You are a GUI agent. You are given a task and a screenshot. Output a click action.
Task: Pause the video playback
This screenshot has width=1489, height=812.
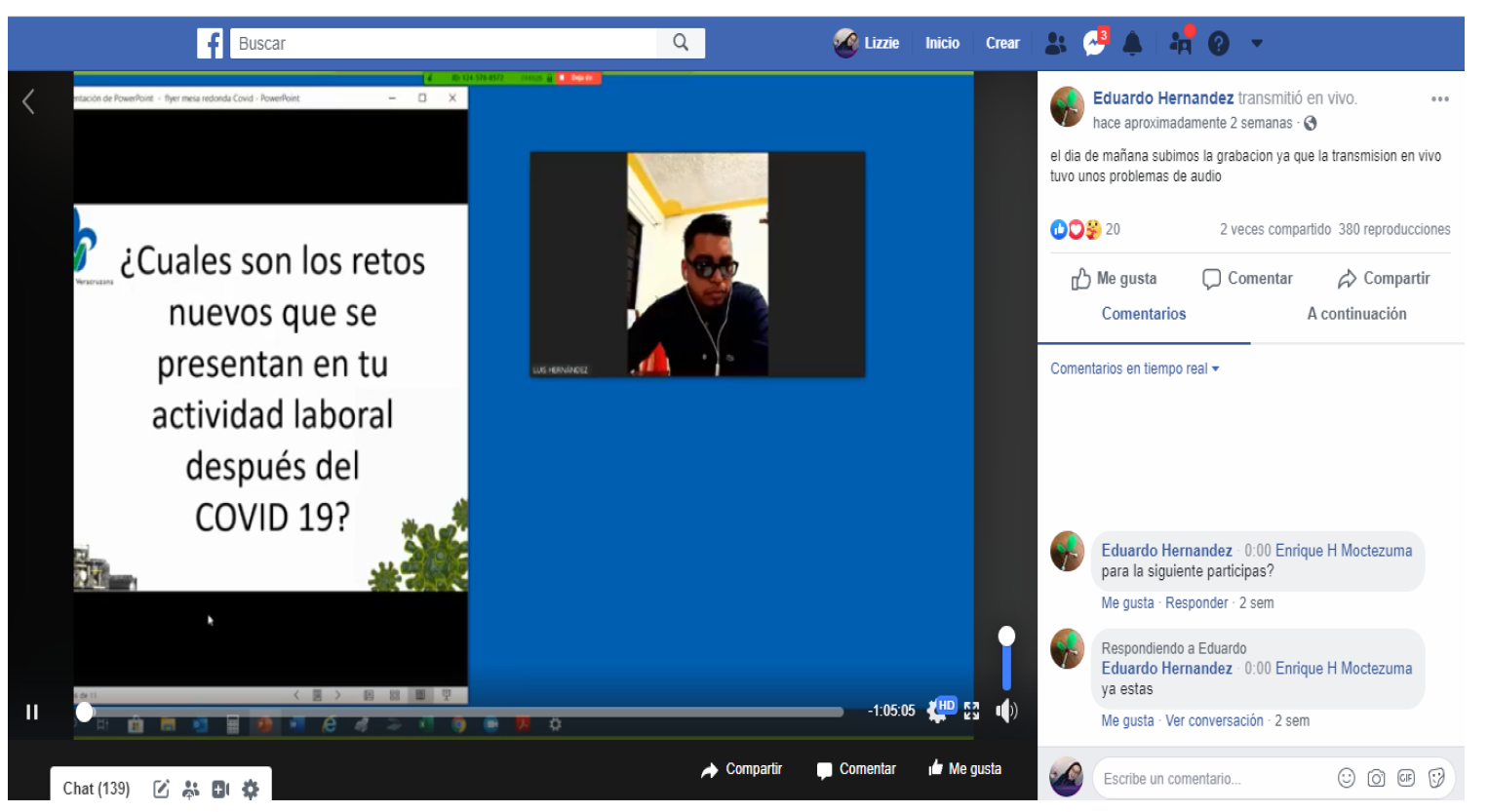pyautogui.click(x=32, y=712)
